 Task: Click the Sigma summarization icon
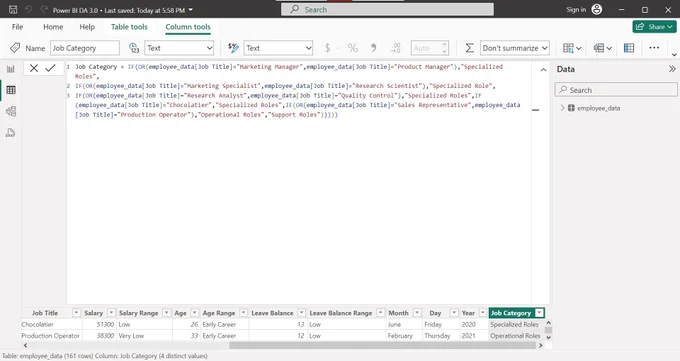469,48
